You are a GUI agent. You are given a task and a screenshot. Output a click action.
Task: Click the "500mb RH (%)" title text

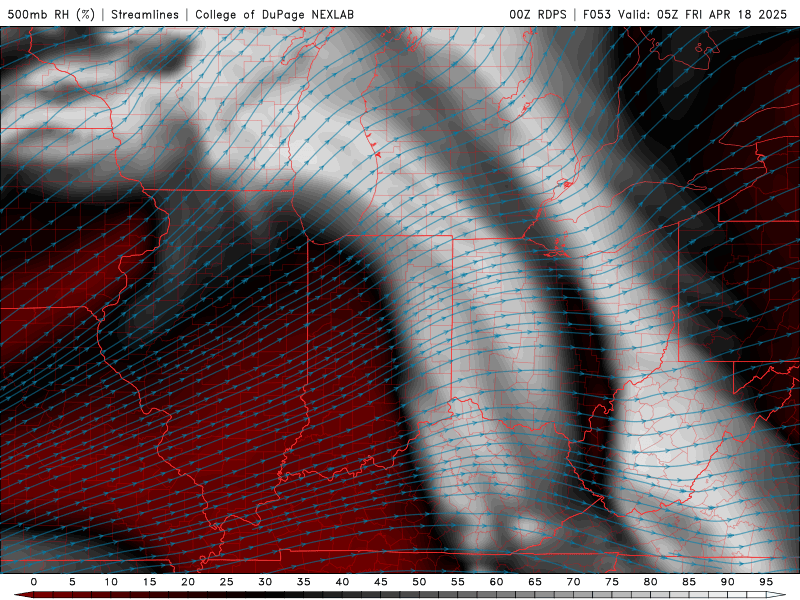tap(51, 14)
